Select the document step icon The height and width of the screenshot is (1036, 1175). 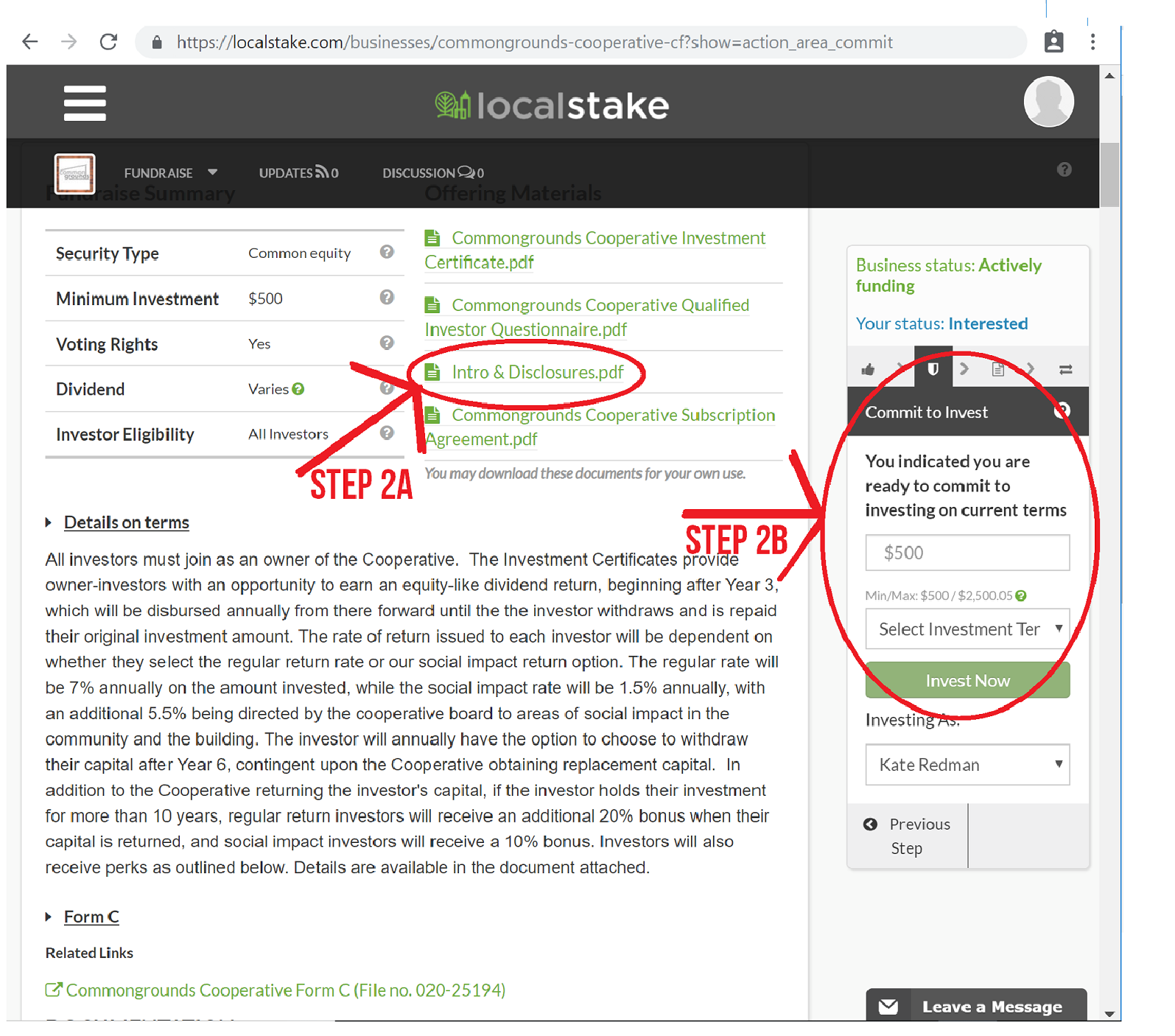coord(997,369)
